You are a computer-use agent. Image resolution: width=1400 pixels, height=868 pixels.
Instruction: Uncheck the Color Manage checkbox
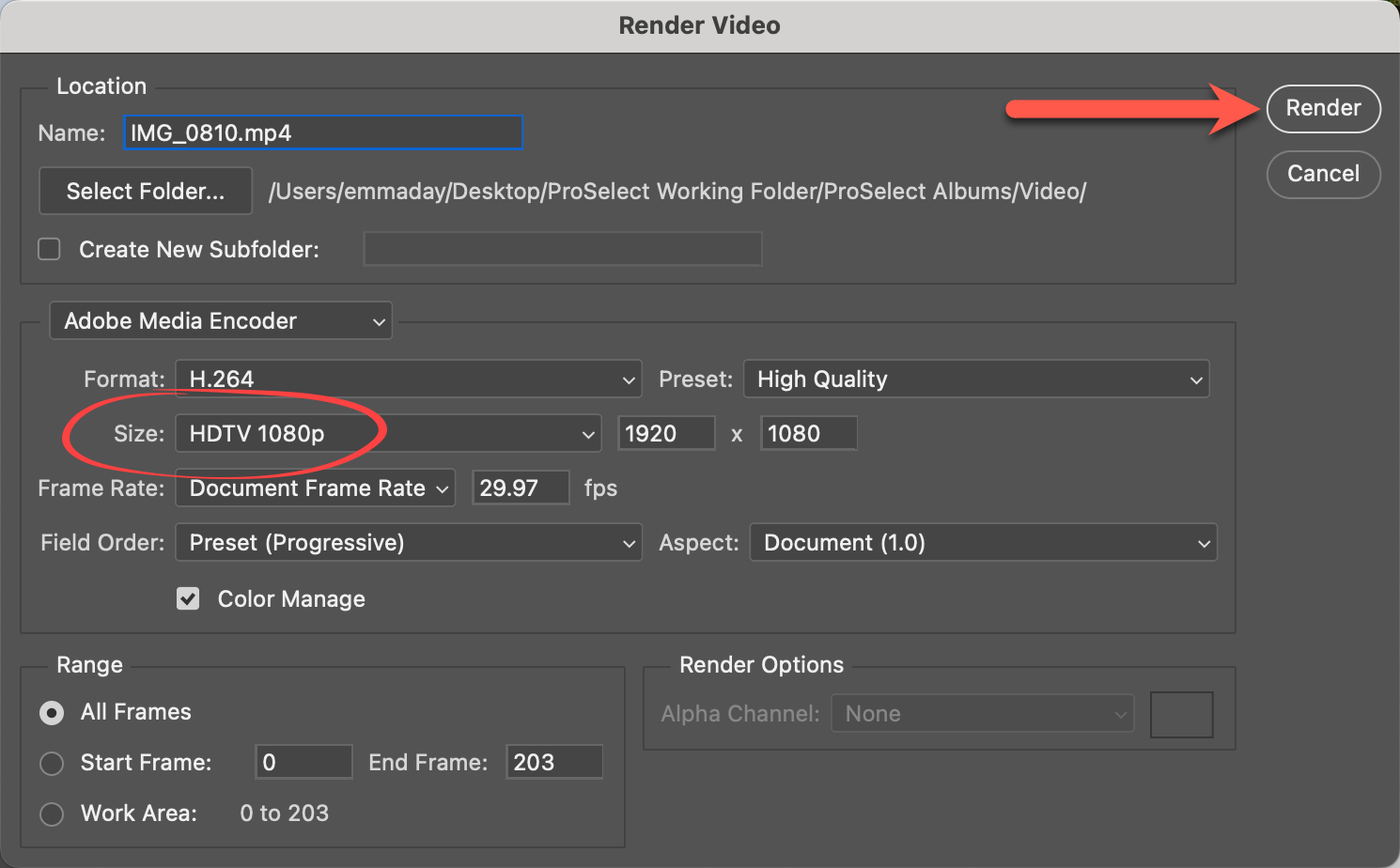pos(189,599)
